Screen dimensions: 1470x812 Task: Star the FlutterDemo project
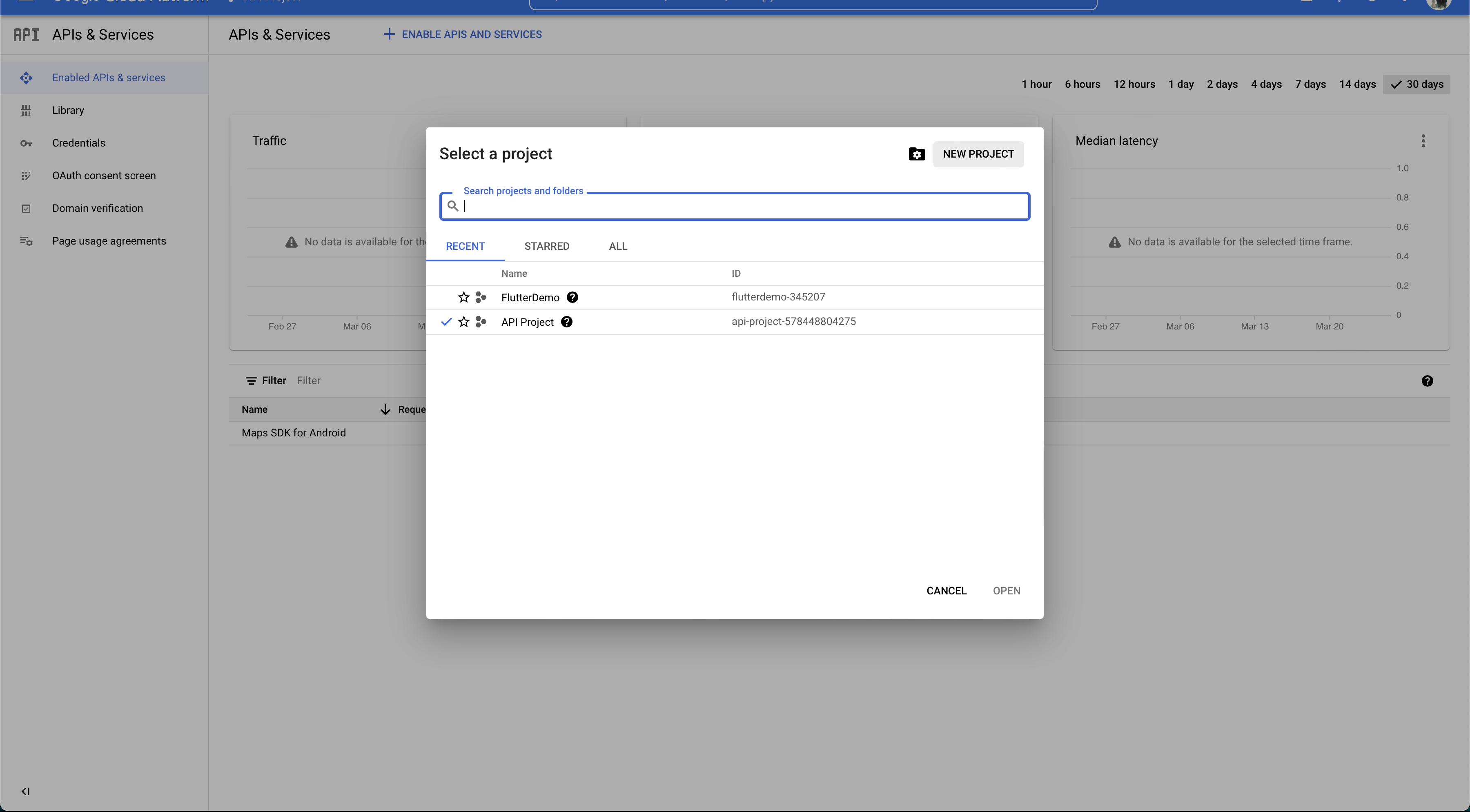tap(463, 297)
